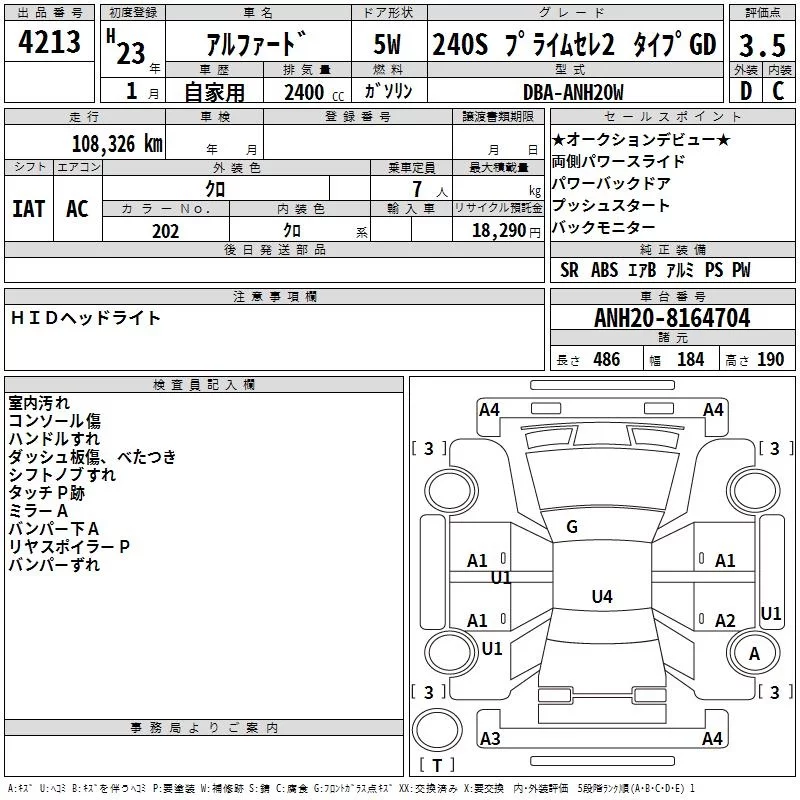Click the vehicle history value 自家用
The image size is (800, 800).
pos(214,92)
